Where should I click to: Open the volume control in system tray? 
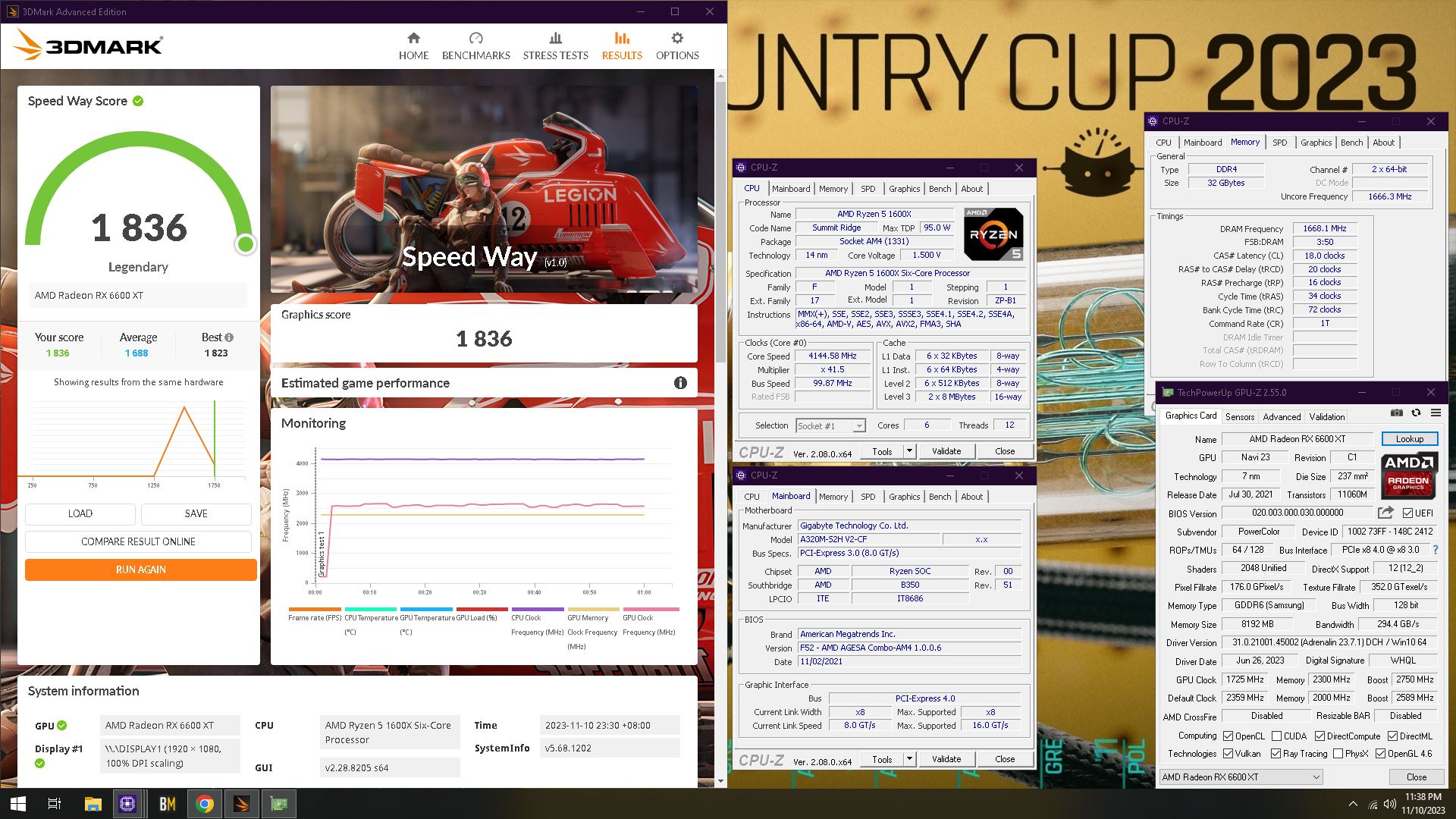pos(1390,804)
